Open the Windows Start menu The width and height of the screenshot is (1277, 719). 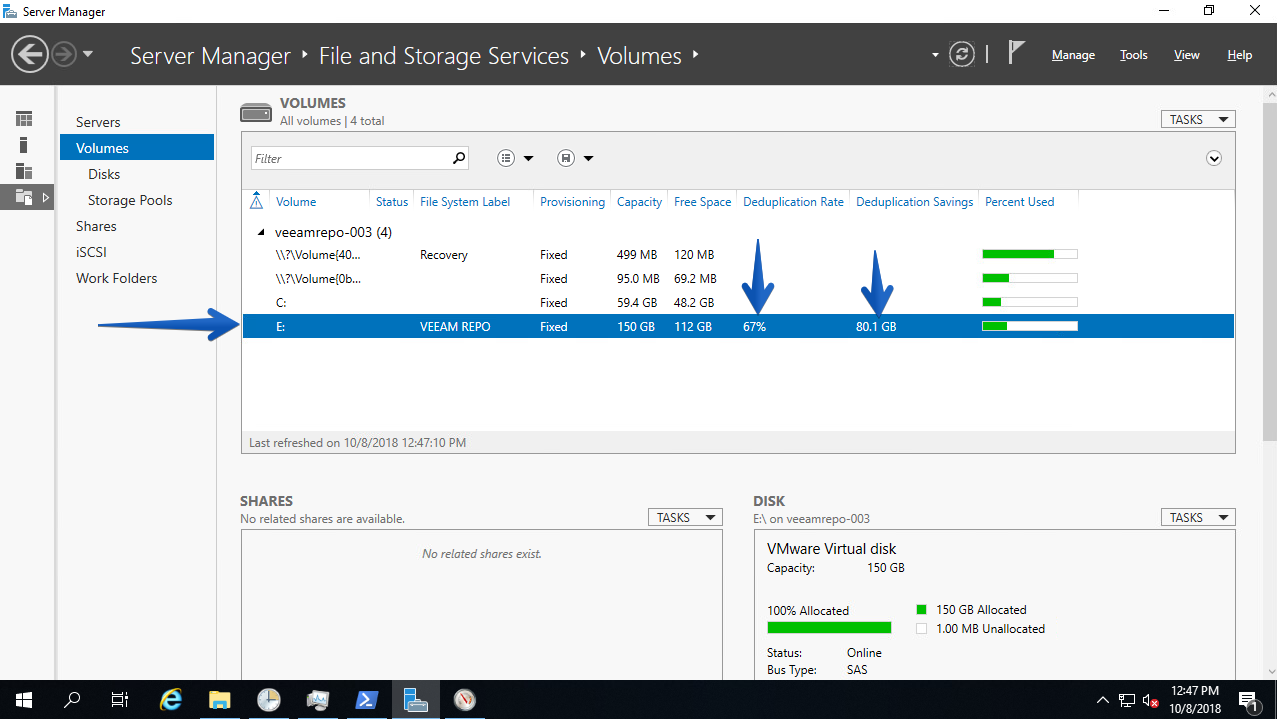click(x=23, y=700)
